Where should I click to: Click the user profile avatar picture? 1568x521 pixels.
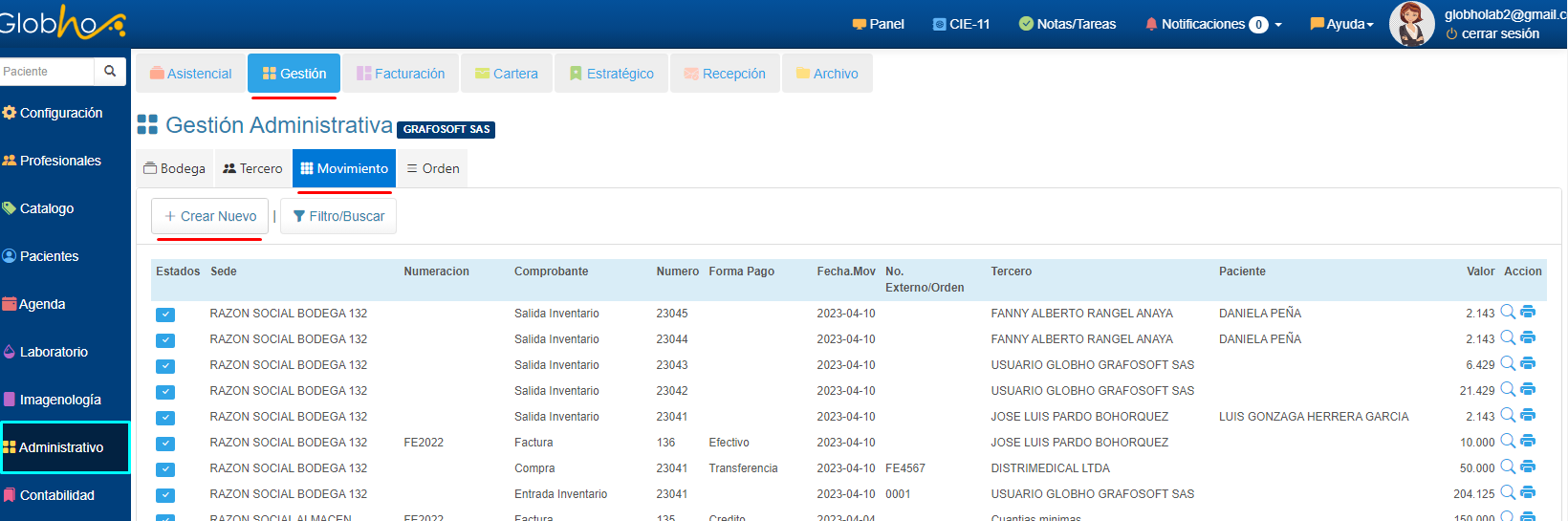pos(1411,24)
